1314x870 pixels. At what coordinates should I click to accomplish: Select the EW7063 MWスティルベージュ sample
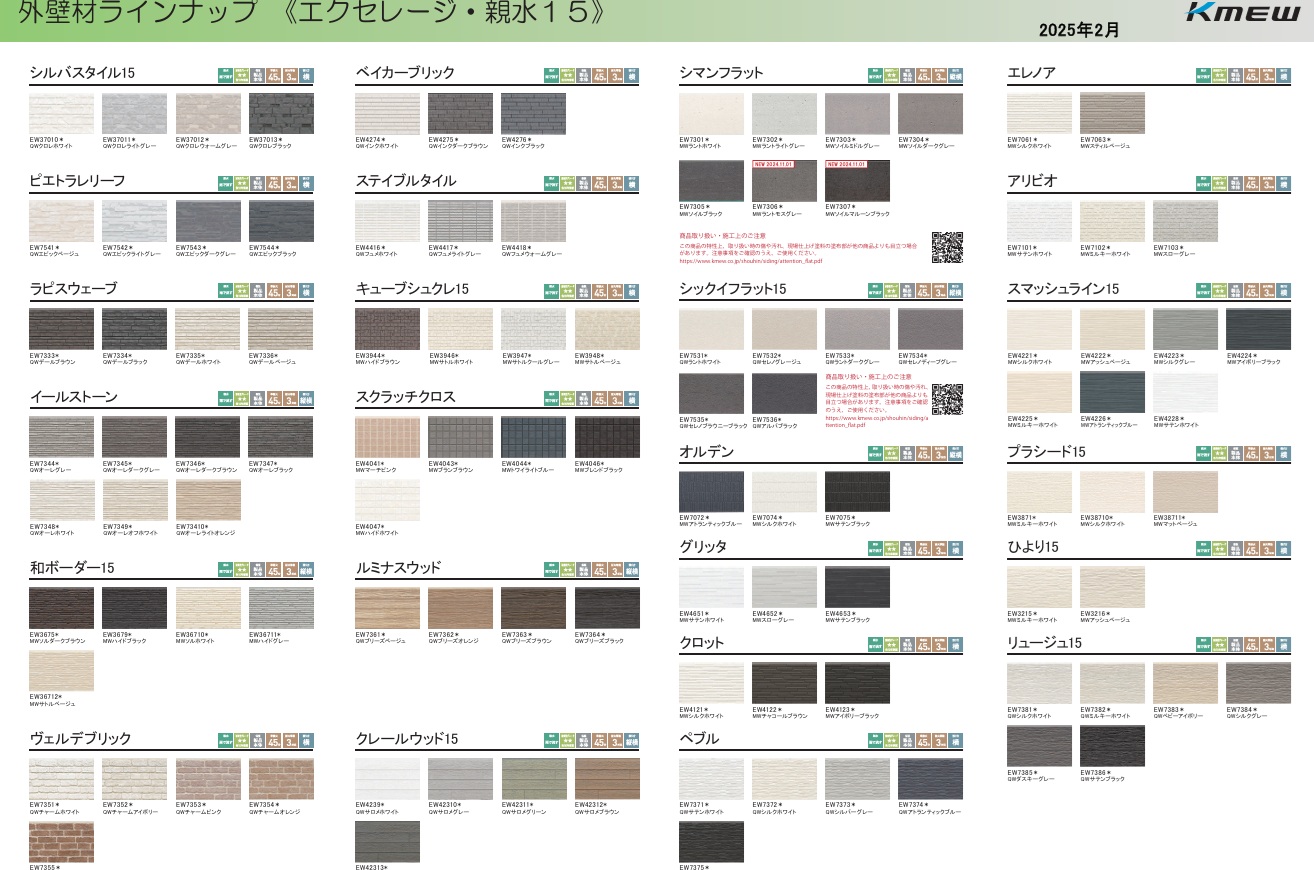[1112, 114]
